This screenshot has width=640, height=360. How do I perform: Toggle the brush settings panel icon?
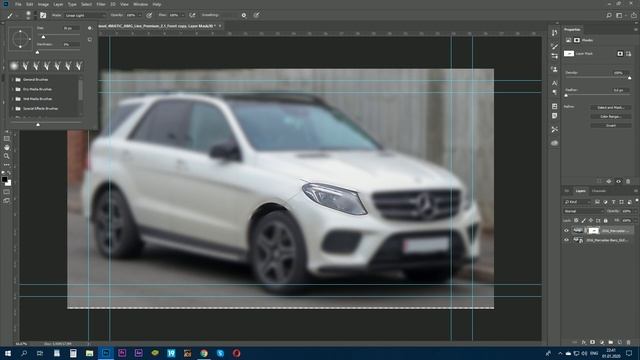(x=43, y=15)
